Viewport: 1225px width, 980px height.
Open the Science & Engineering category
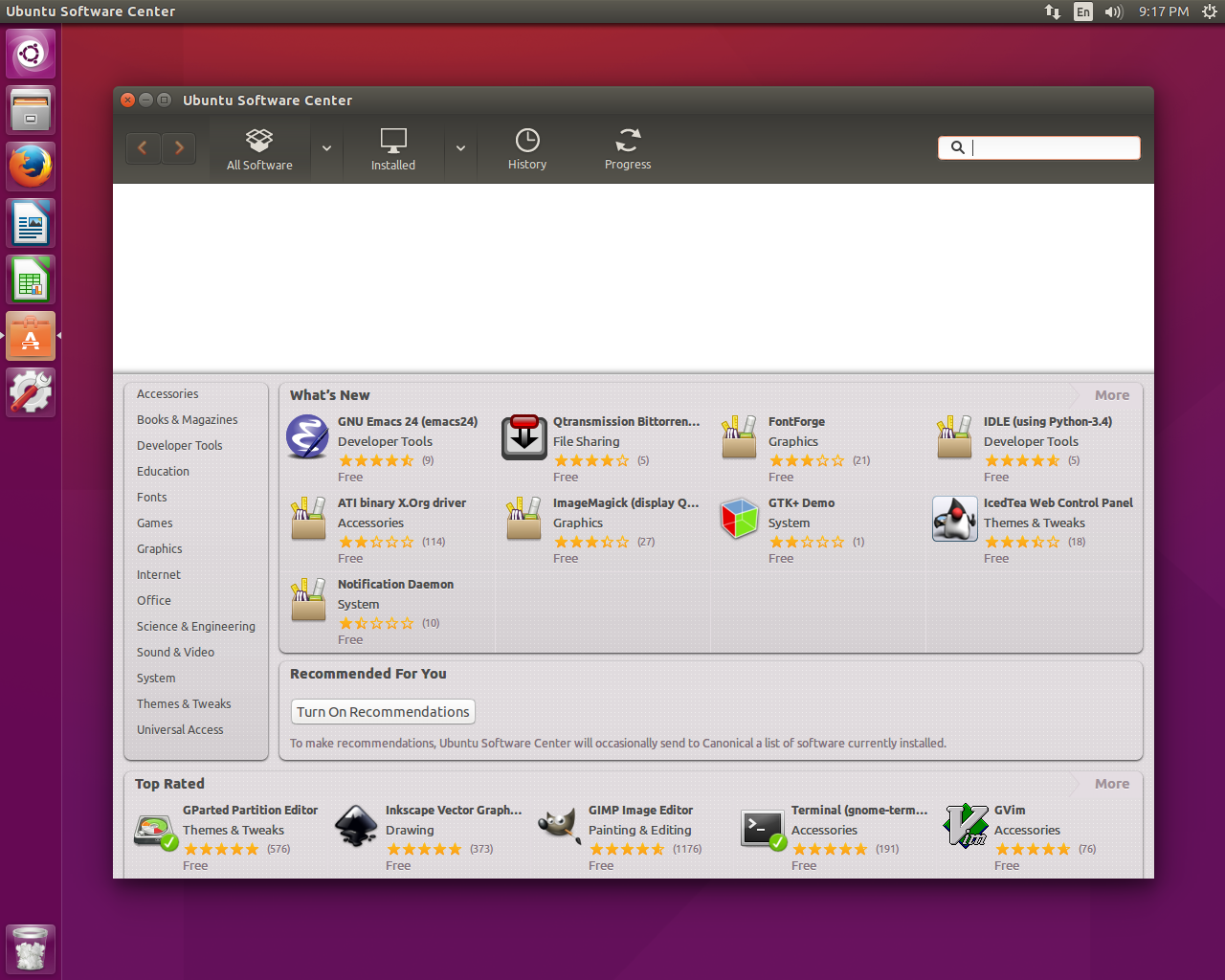click(196, 627)
